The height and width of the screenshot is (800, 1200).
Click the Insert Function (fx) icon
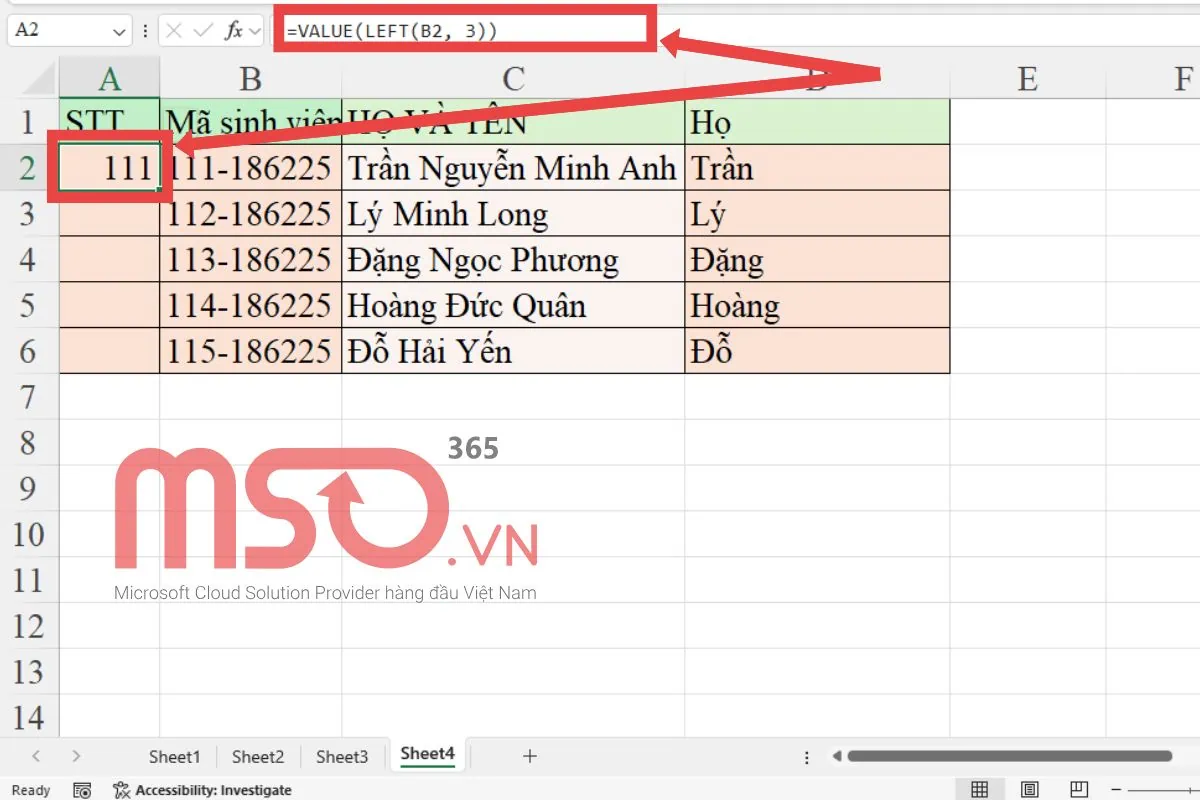[x=236, y=29]
